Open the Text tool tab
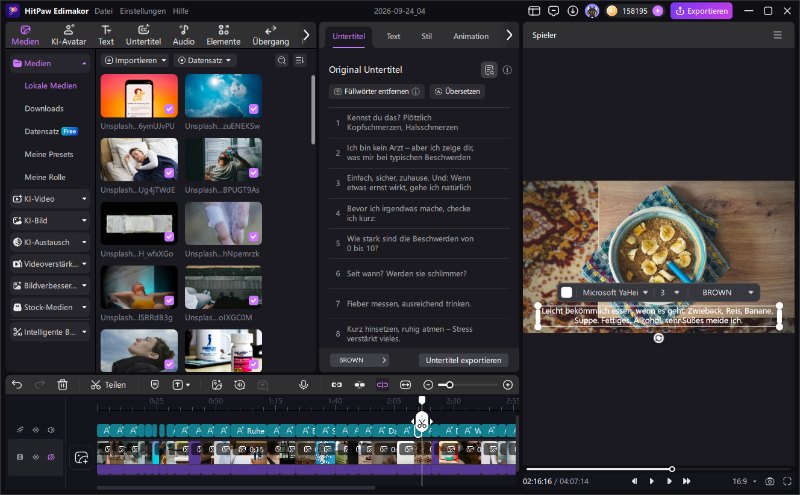 (x=106, y=35)
